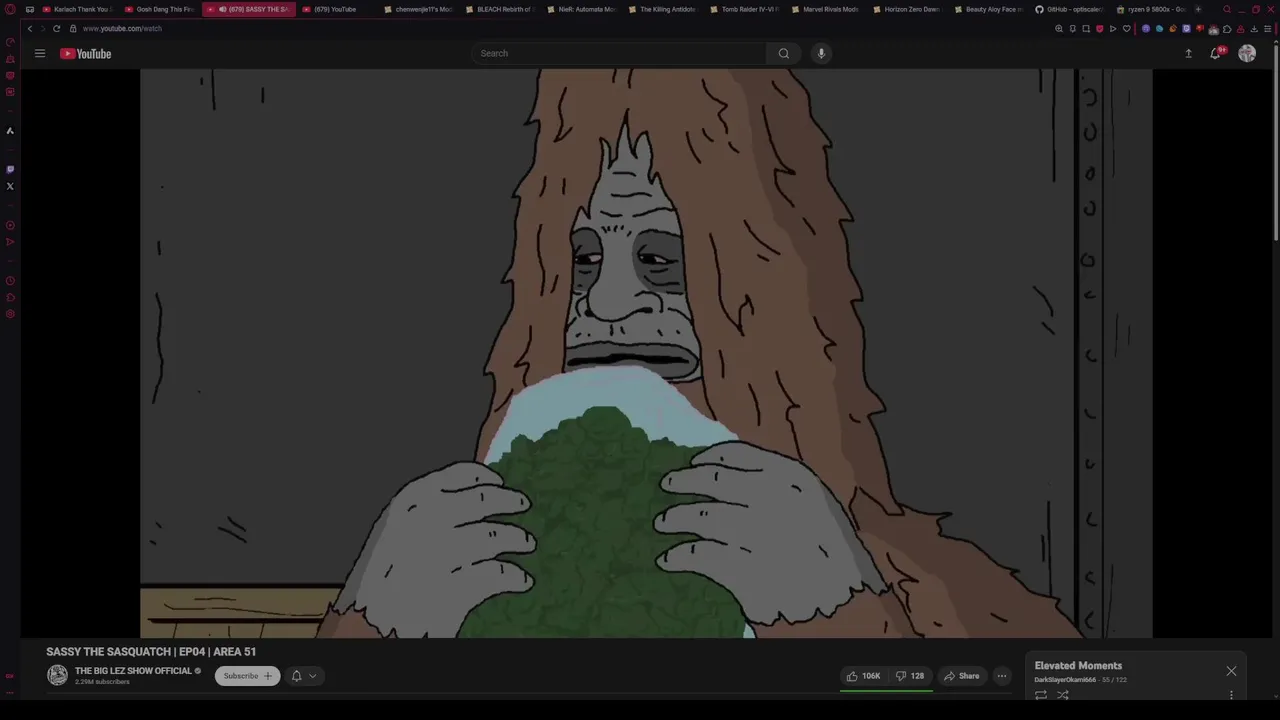Switch to the ryzen 9 5800x tab

click(x=1152, y=9)
